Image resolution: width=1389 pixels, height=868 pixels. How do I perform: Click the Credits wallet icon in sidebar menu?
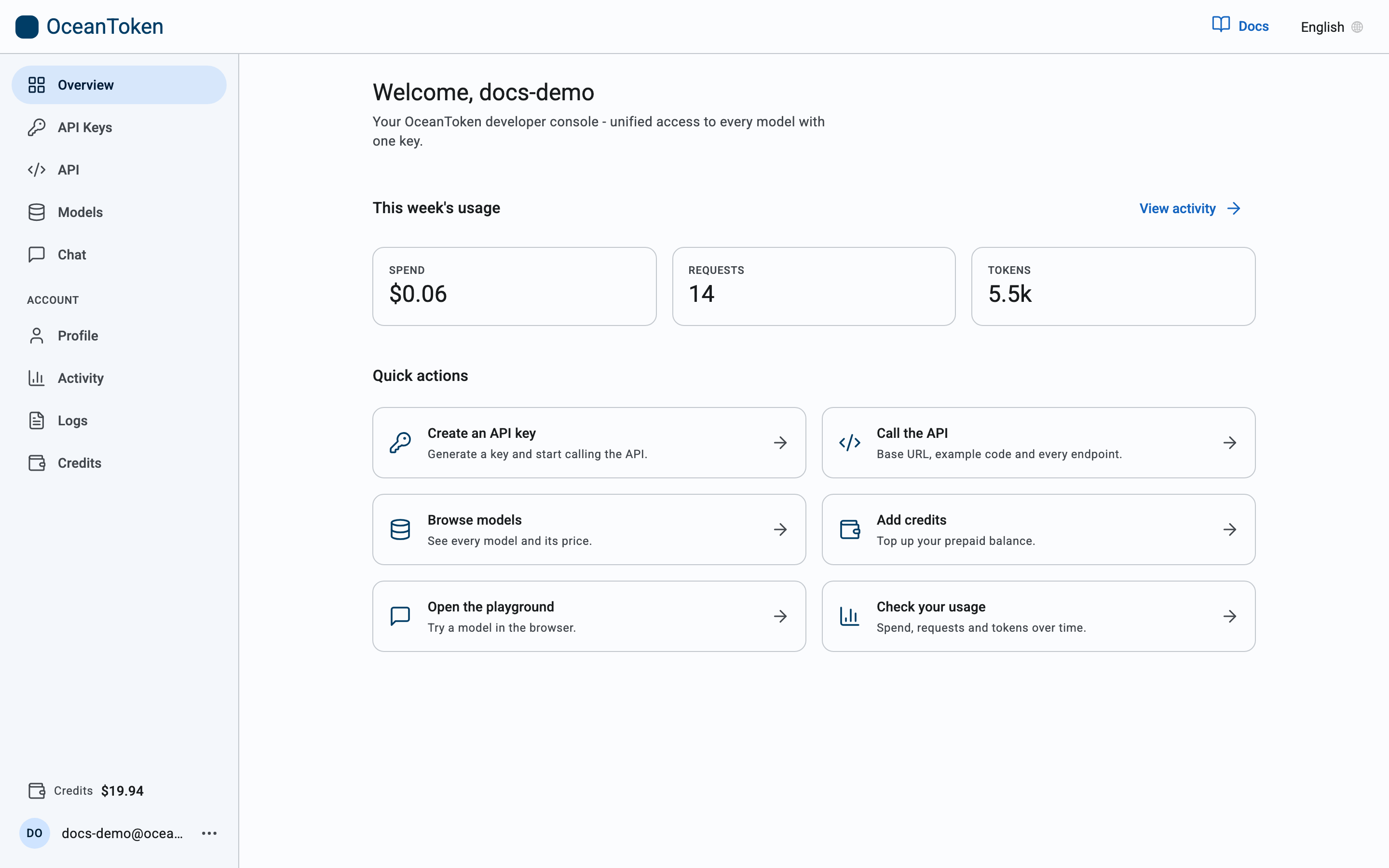pyautogui.click(x=37, y=463)
